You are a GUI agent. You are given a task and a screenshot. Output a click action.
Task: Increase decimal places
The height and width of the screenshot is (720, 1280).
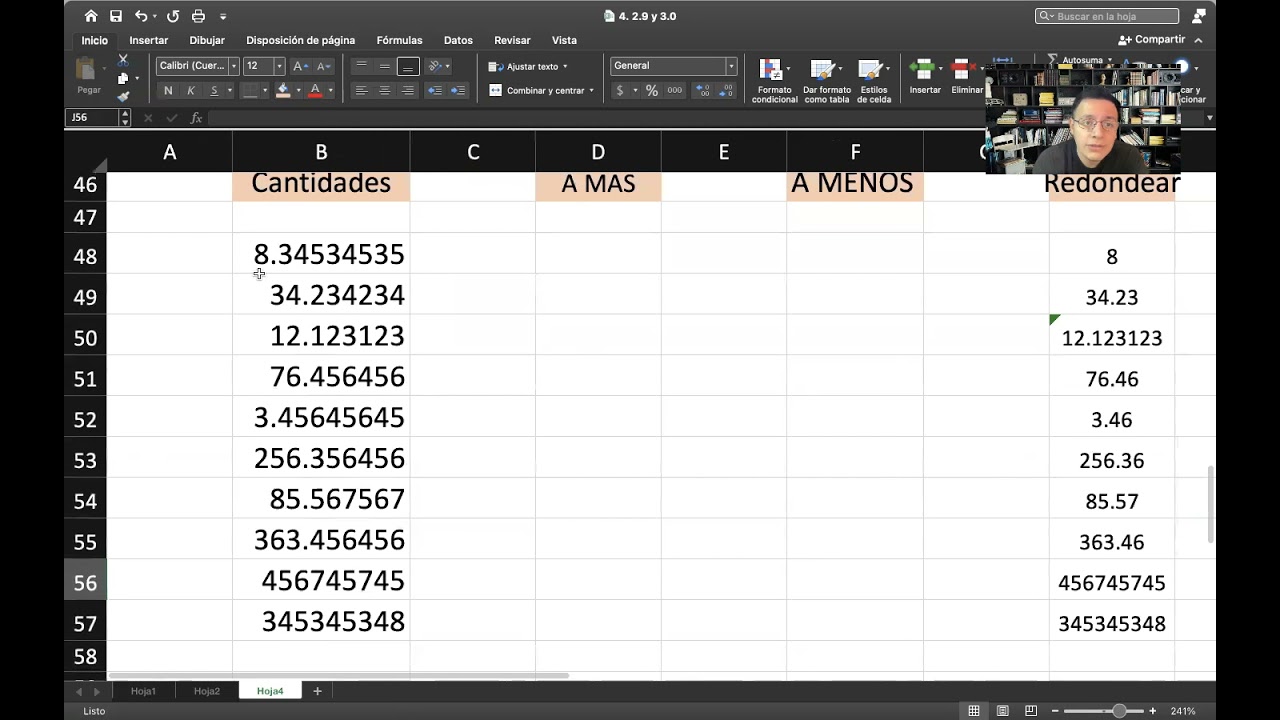click(x=703, y=91)
